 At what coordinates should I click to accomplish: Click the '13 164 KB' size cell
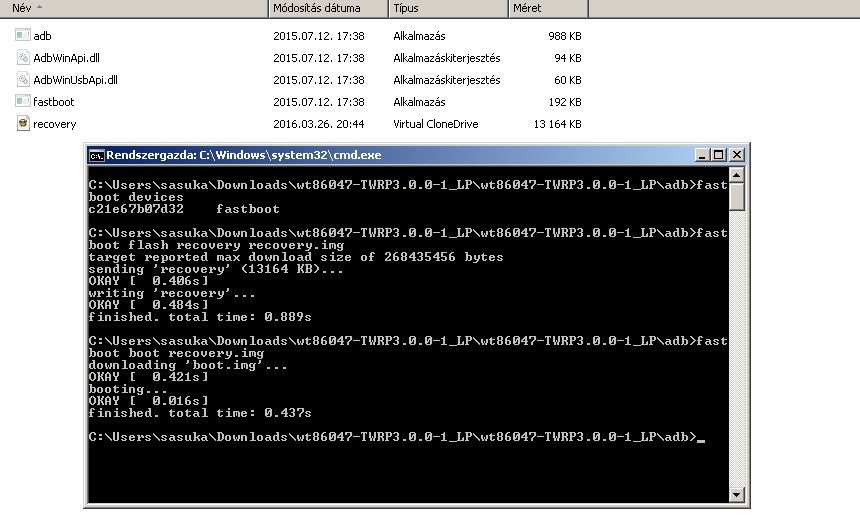[557, 124]
